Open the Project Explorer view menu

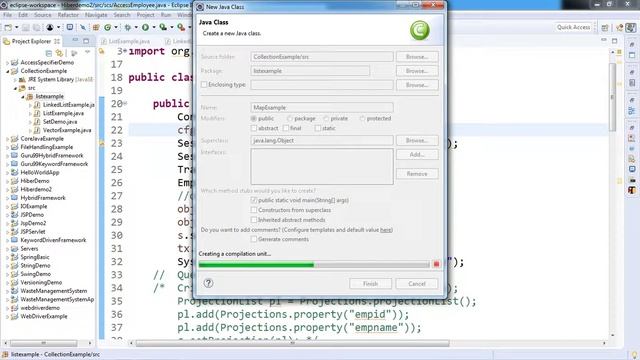[x=87, y=53]
